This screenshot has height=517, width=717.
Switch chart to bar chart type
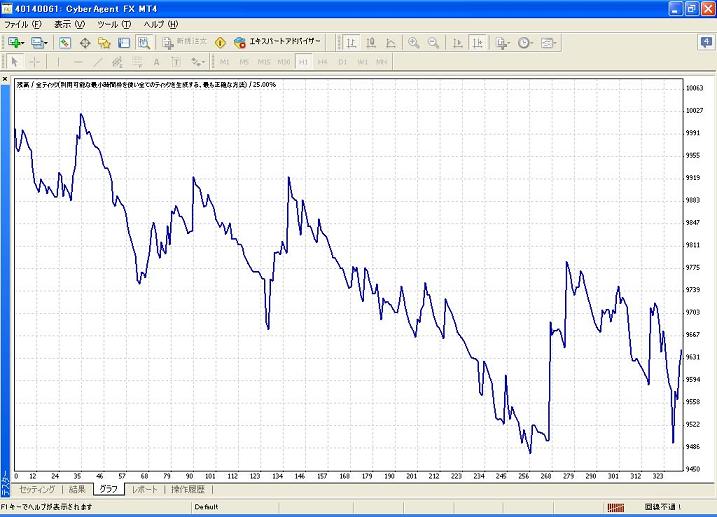(351, 43)
